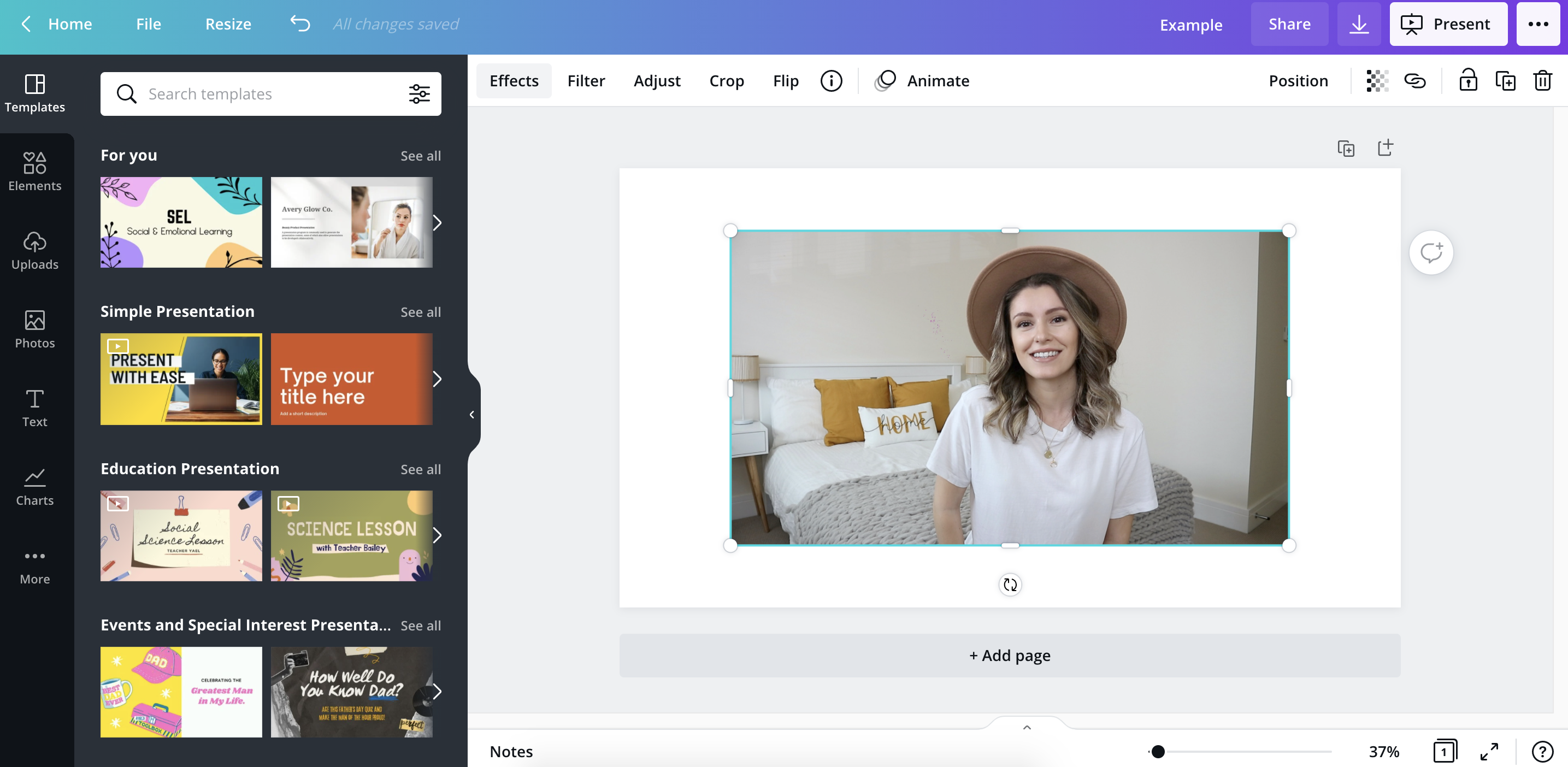Open the Text sidebar panel

pyautogui.click(x=35, y=407)
